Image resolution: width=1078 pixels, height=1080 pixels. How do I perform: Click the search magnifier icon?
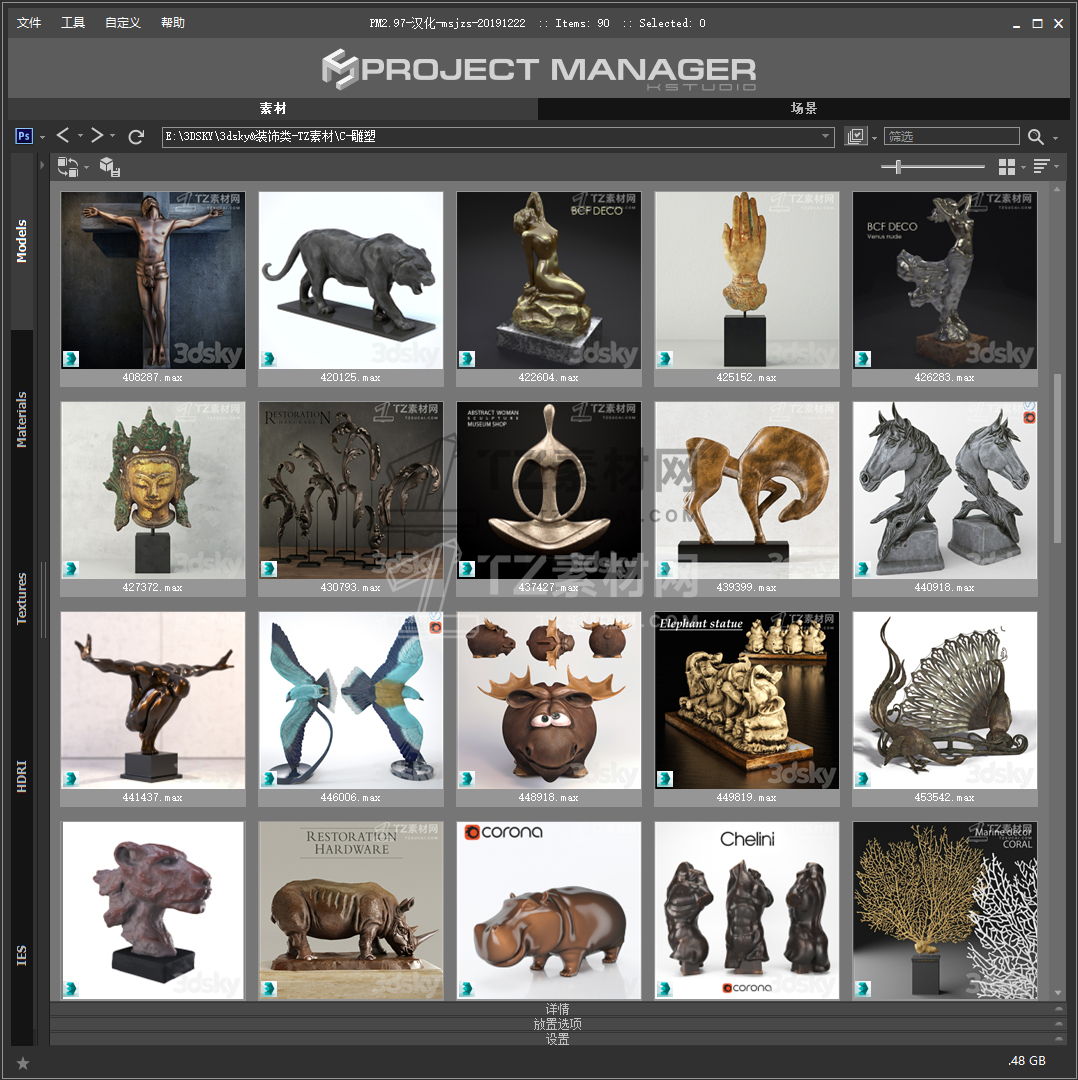[x=1036, y=137]
